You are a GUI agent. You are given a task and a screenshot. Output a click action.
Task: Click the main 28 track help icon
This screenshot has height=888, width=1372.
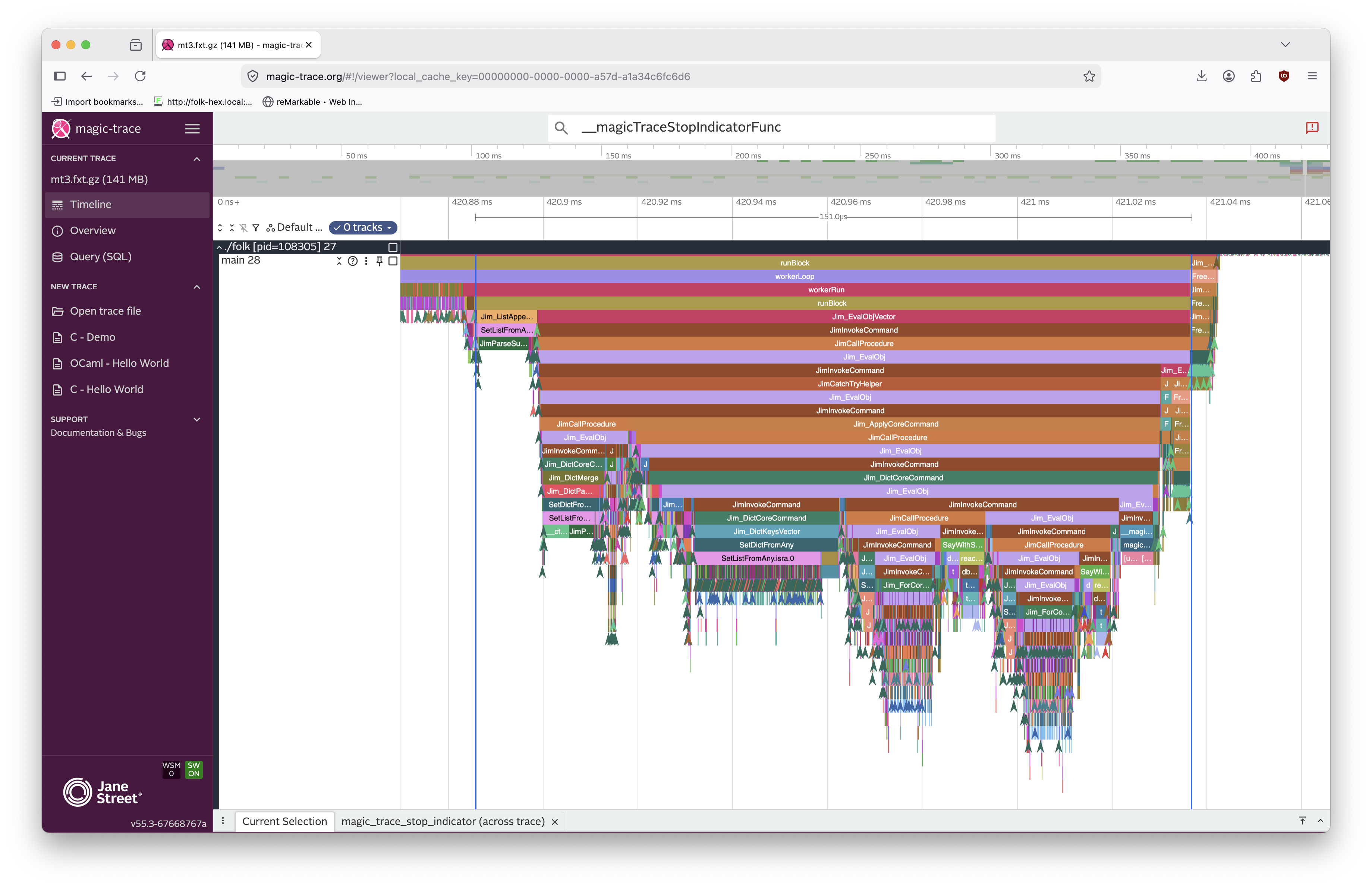pyautogui.click(x=353, y=261)
